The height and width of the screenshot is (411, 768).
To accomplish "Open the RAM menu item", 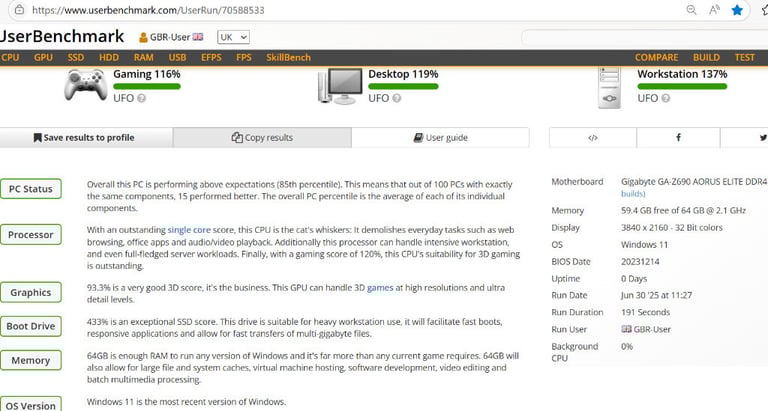I will (144, 57).
